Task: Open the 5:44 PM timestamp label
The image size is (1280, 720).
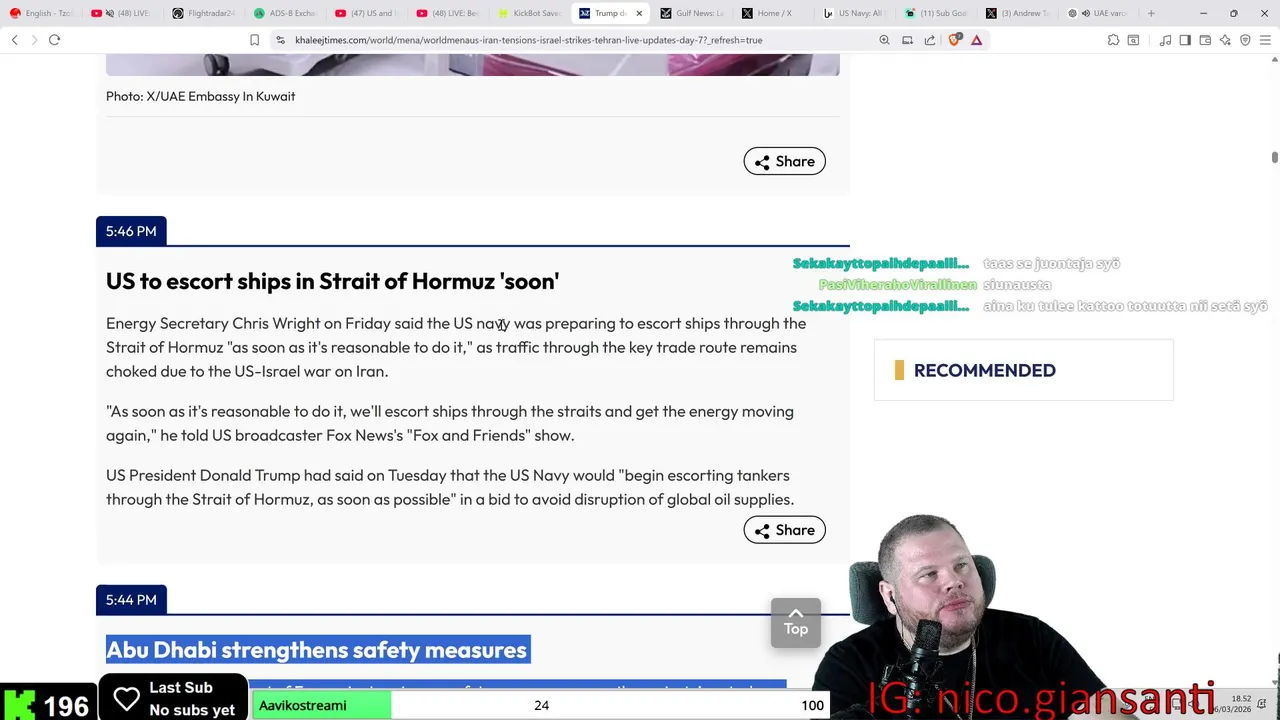Action: [131, 600]
